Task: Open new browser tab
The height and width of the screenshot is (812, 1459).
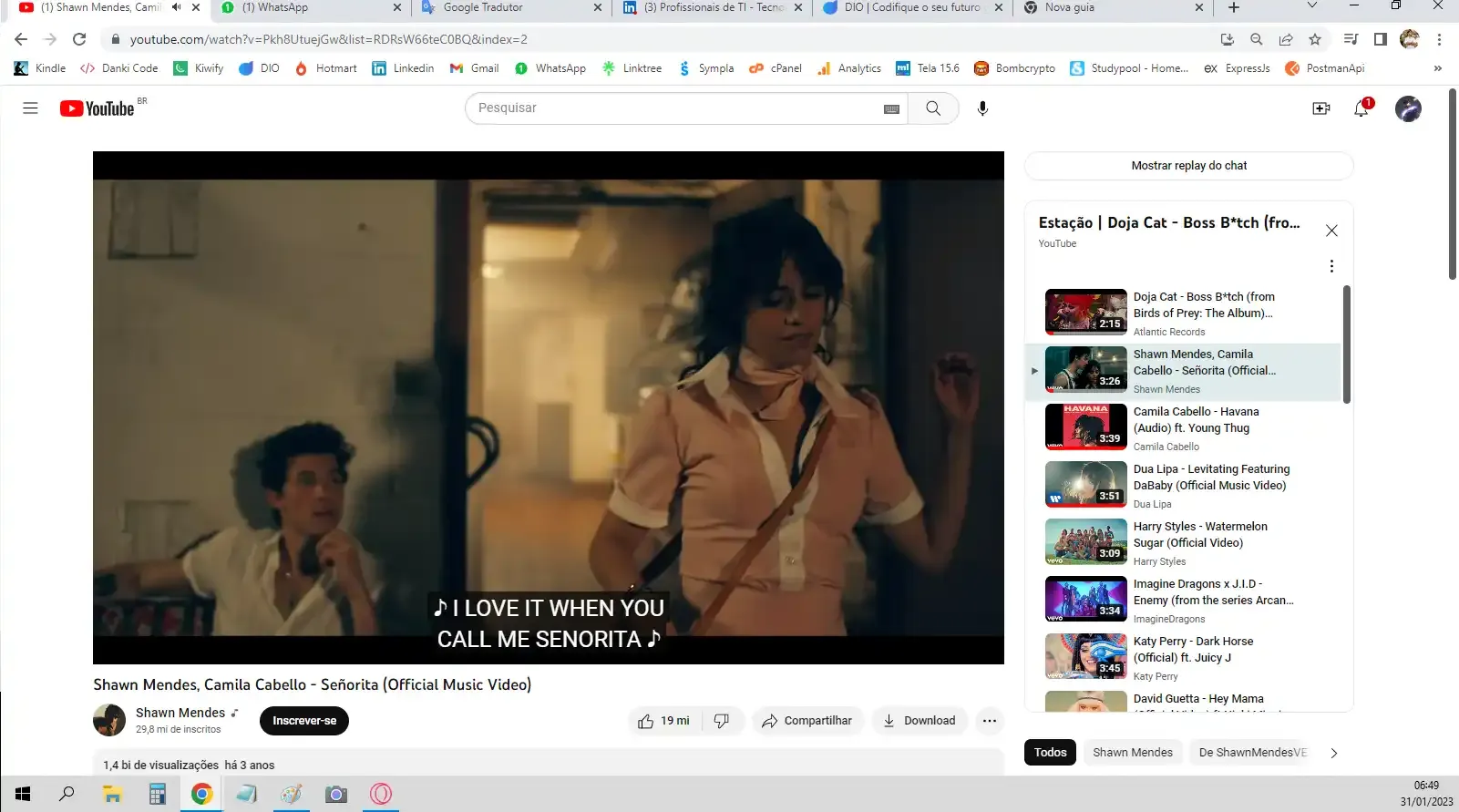Action: [x=1233, y=7]
